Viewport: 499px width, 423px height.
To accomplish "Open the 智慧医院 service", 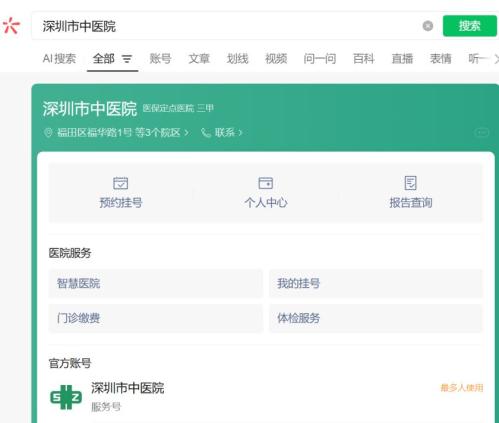I will (x=155, y=284).
